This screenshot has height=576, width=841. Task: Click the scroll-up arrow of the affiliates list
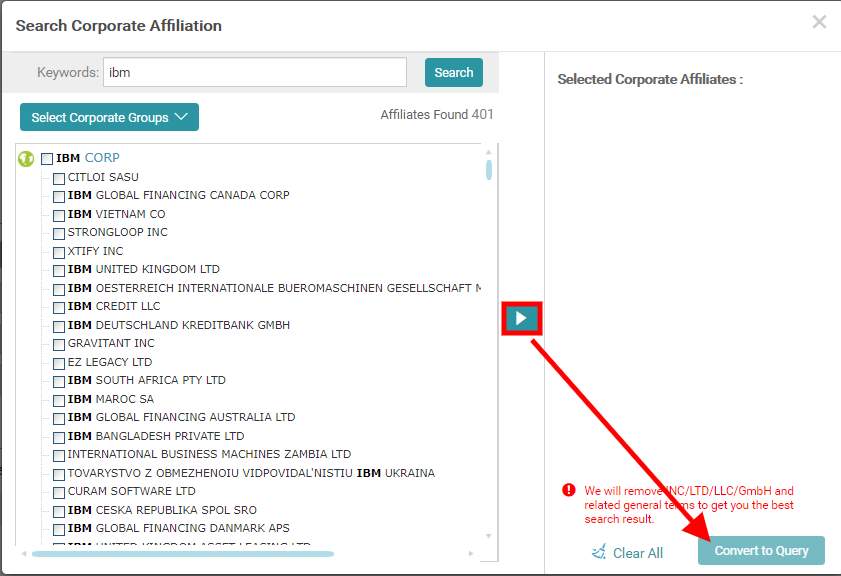[x=489, y=152]
